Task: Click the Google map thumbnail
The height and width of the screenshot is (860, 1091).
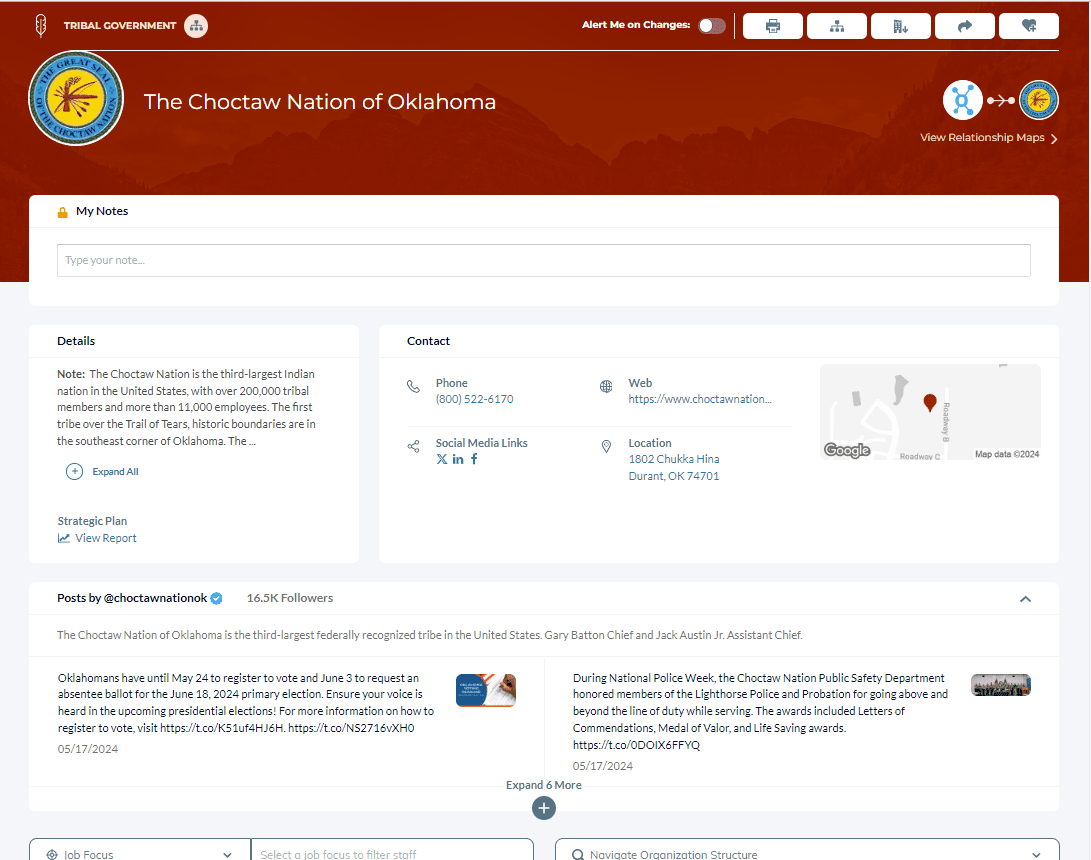Action: tap(930, 412)
